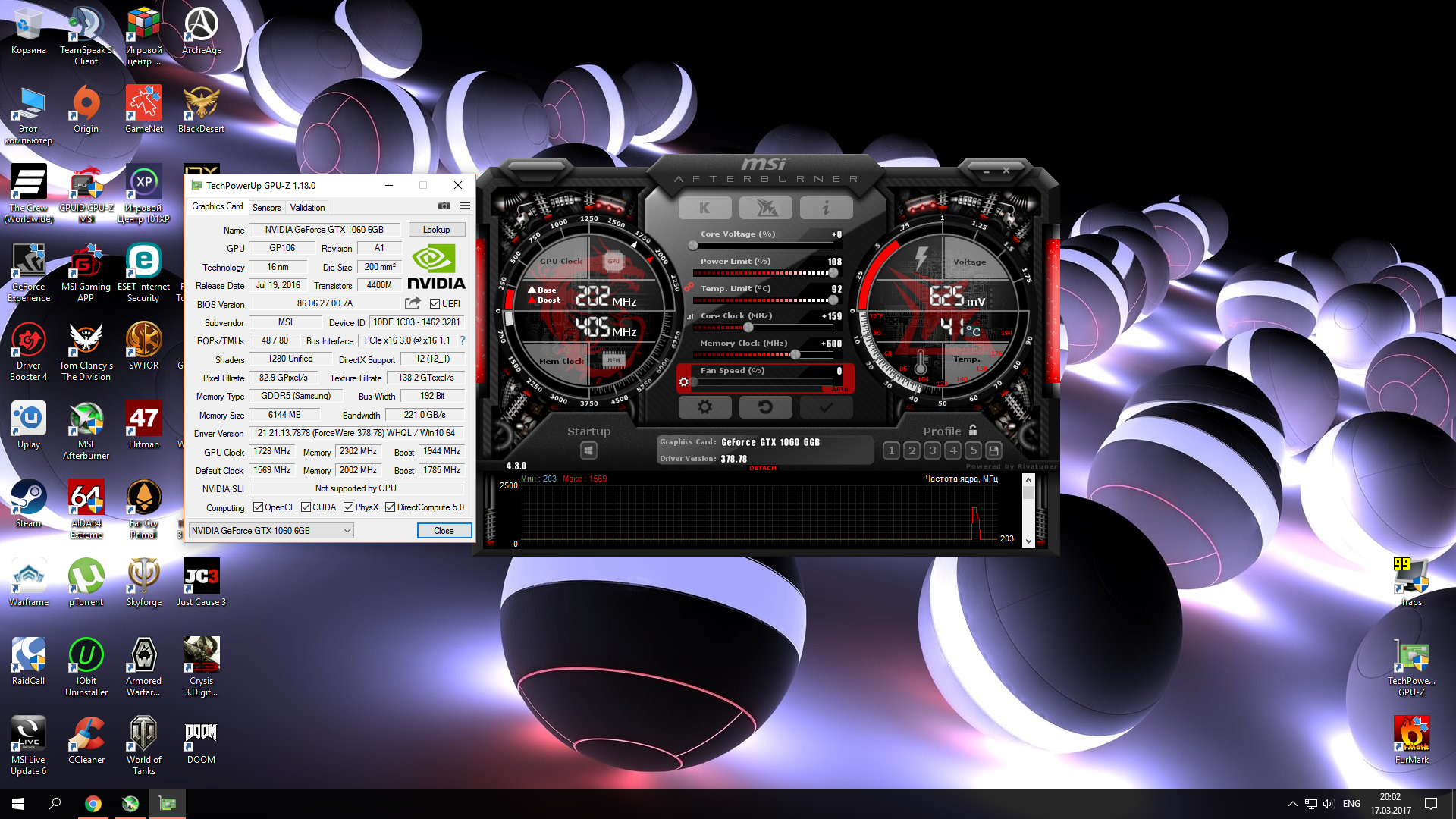
Task: Click GPU-Z screenshot camera icon
Action: click(444, 206)
